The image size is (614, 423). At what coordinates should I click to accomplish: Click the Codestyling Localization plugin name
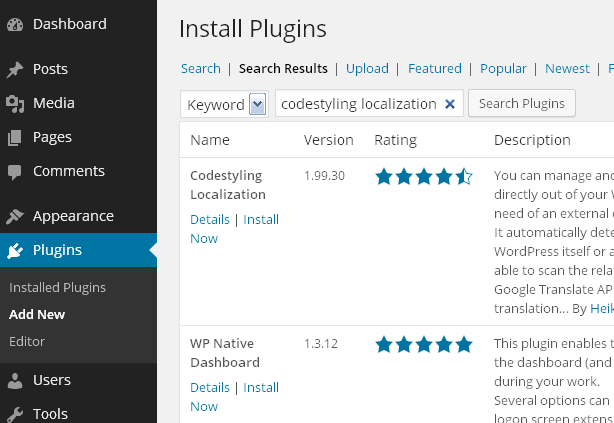pos(228,185)
